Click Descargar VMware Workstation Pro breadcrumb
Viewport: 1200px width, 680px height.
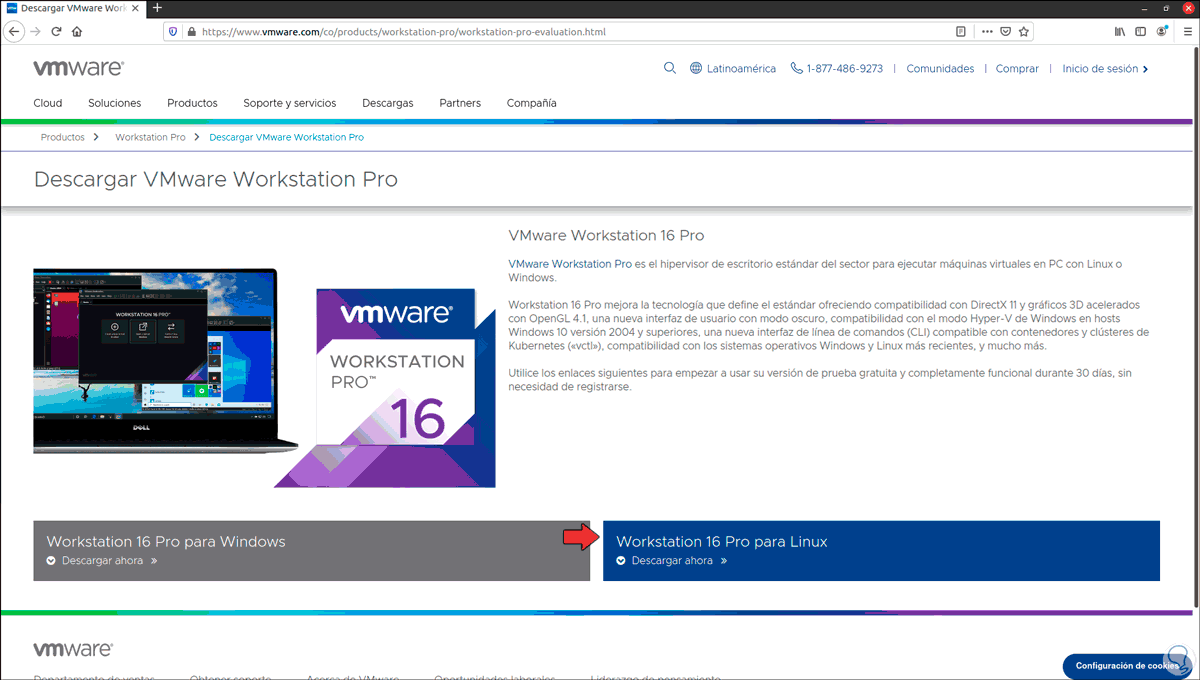click(x=287, y=137)
